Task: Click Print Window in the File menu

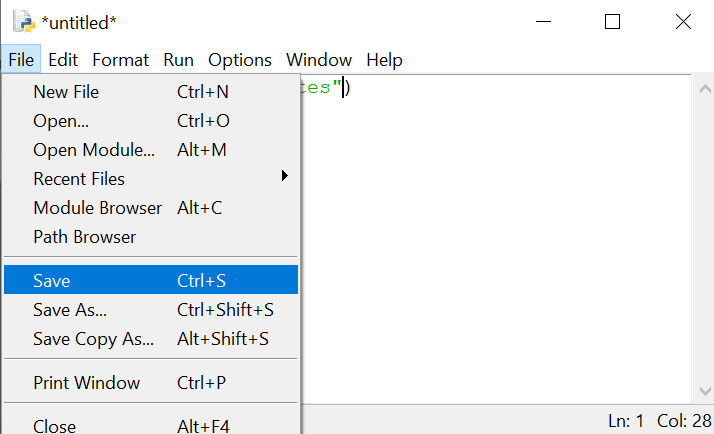Action: point(86,383)
